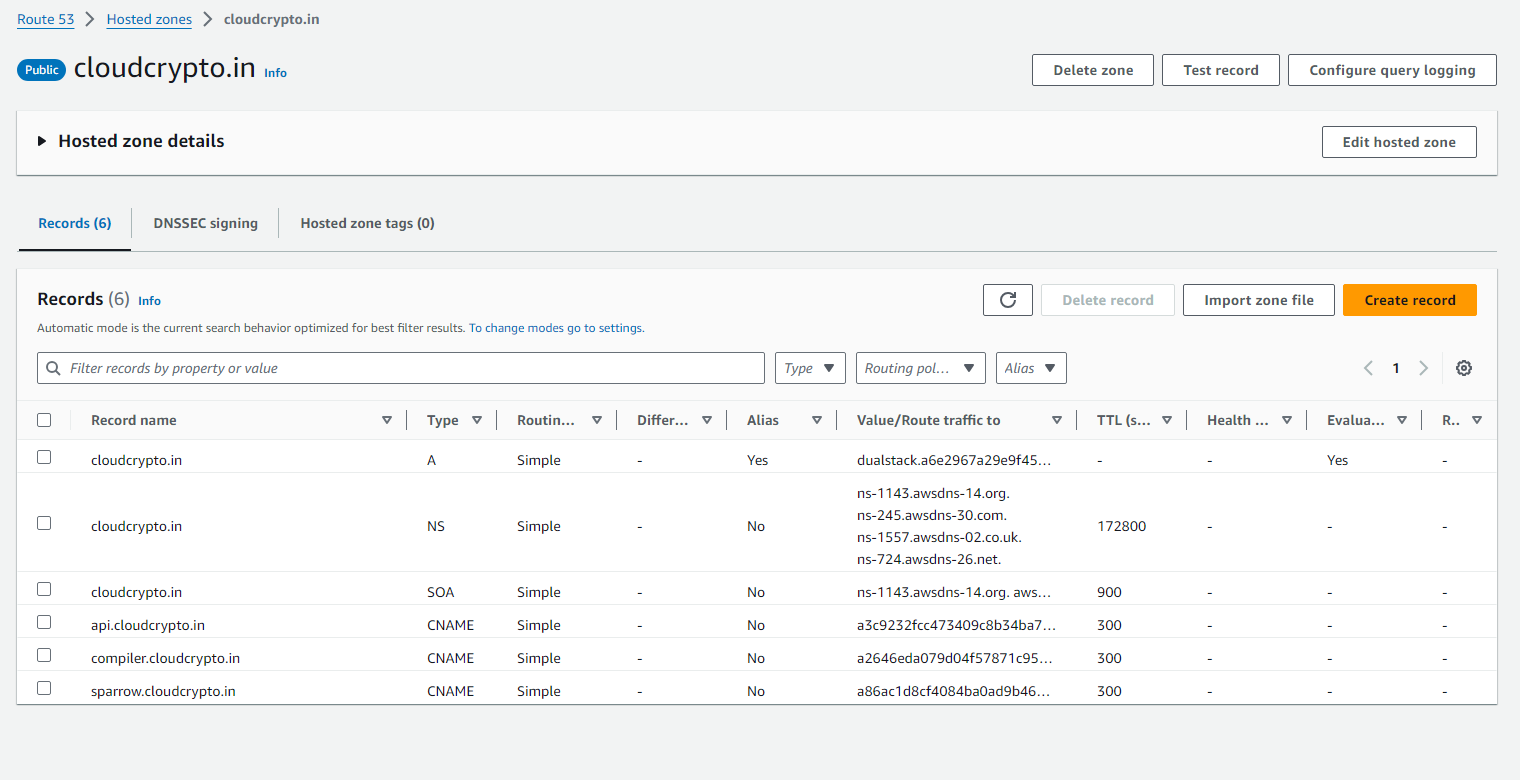This screenshot has height=780, width=1520.
Task: Open Route 53 breadcrumb link
Action: (x=46, y=19)
